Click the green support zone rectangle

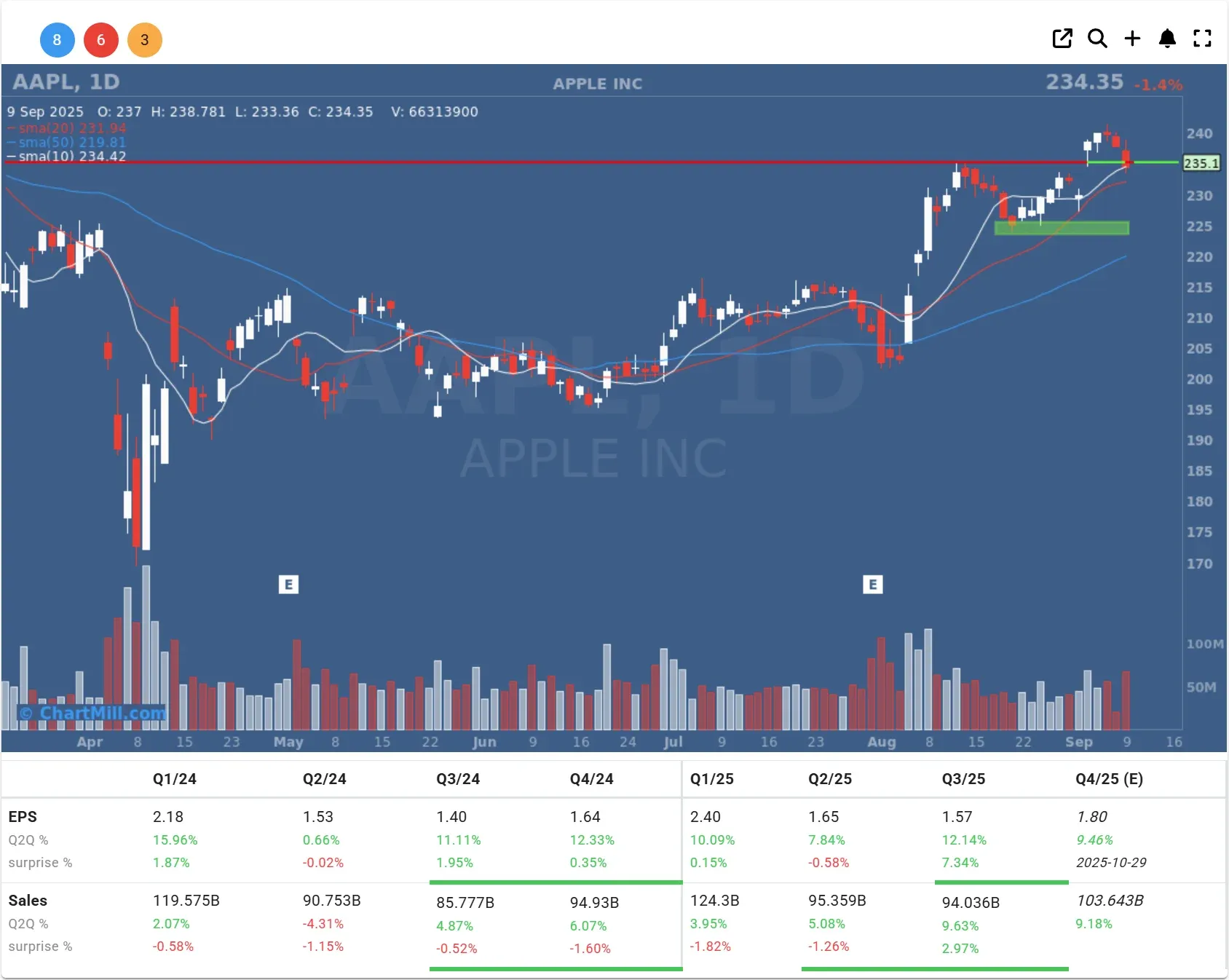coord(1062,228)
